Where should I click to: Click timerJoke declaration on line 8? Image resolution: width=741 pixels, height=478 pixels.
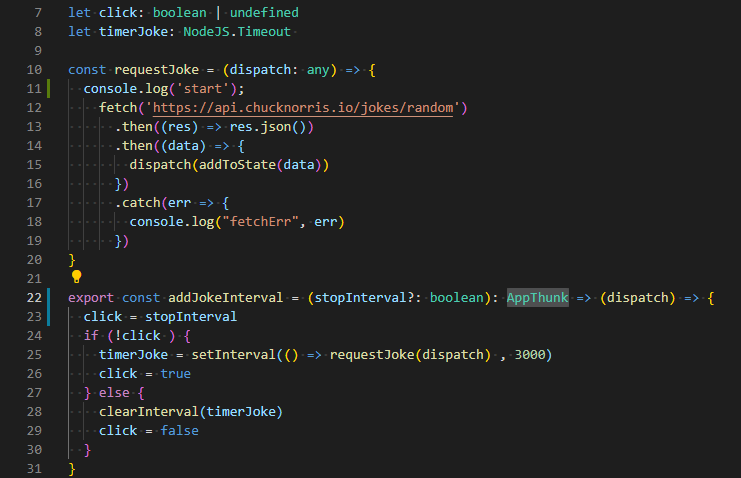tap(133, 32)
